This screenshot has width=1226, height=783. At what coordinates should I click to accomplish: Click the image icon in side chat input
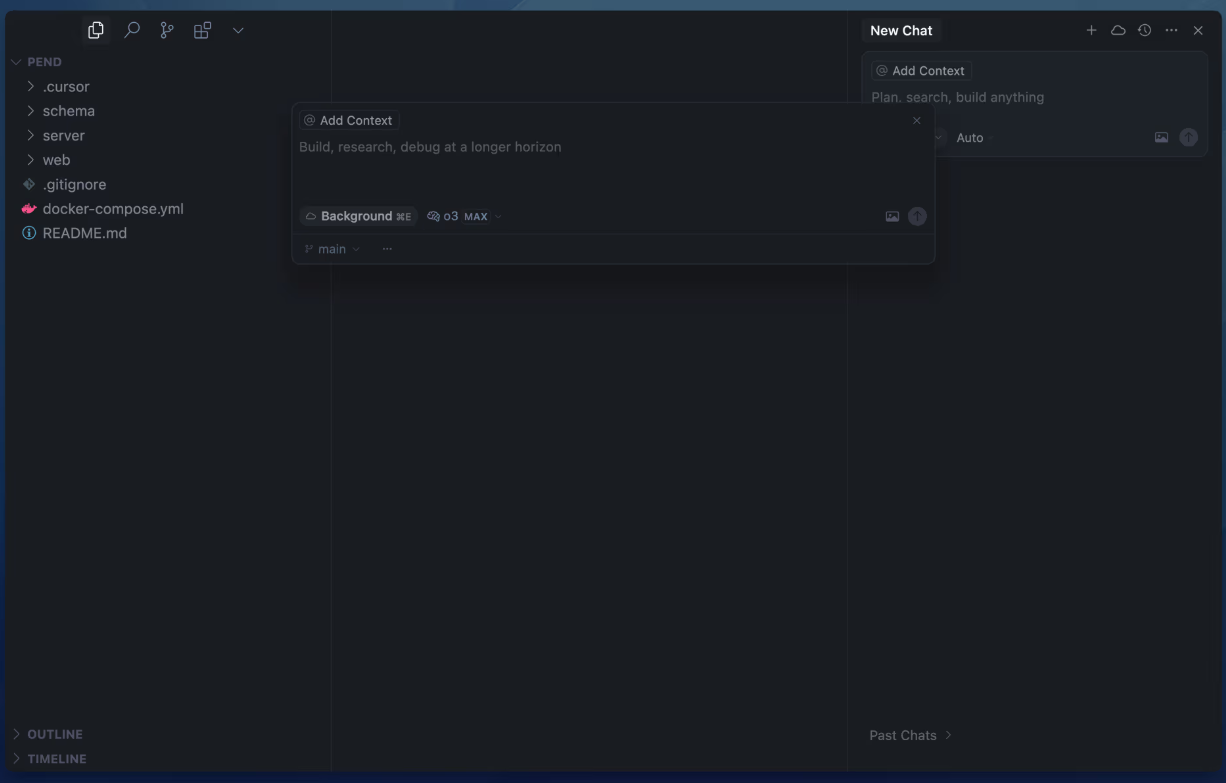click(x=1161, y=138)
